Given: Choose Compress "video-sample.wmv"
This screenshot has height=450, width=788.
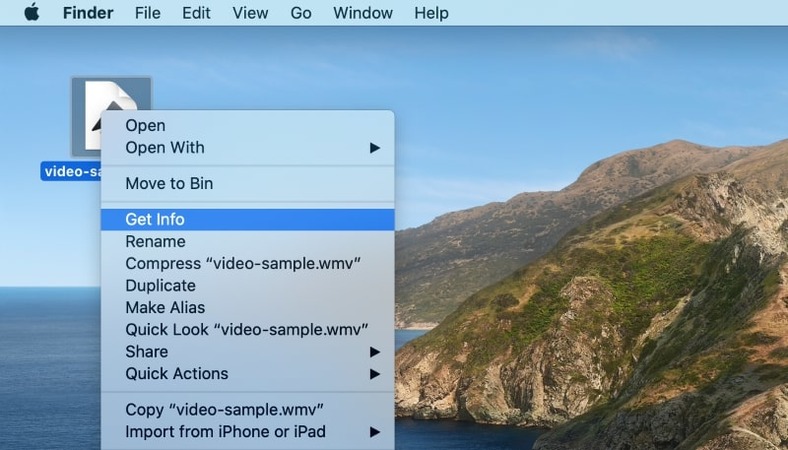Looking at the screenshot, I should click(x=247, y=263).
